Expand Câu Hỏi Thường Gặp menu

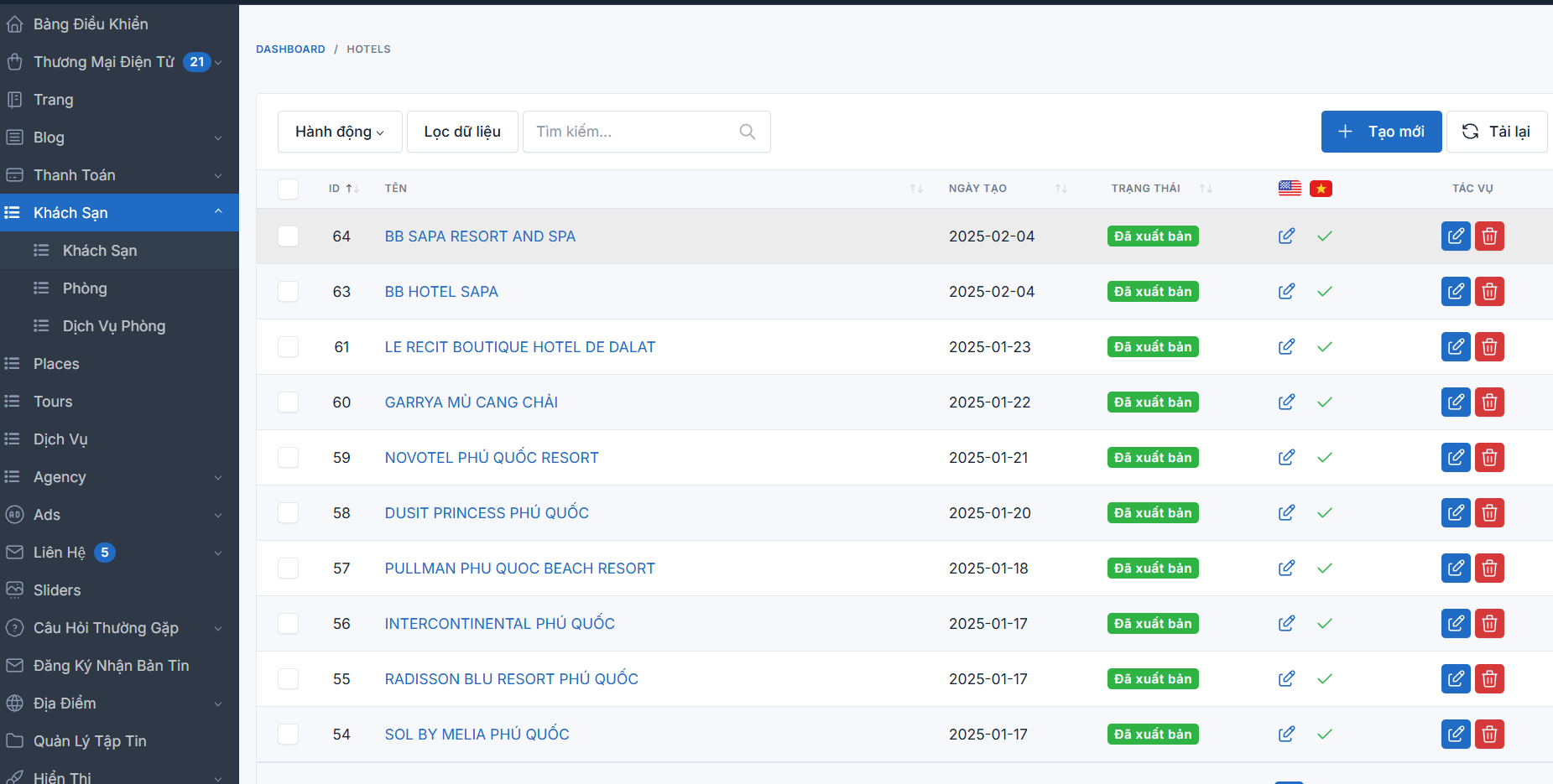coord(119,628)
